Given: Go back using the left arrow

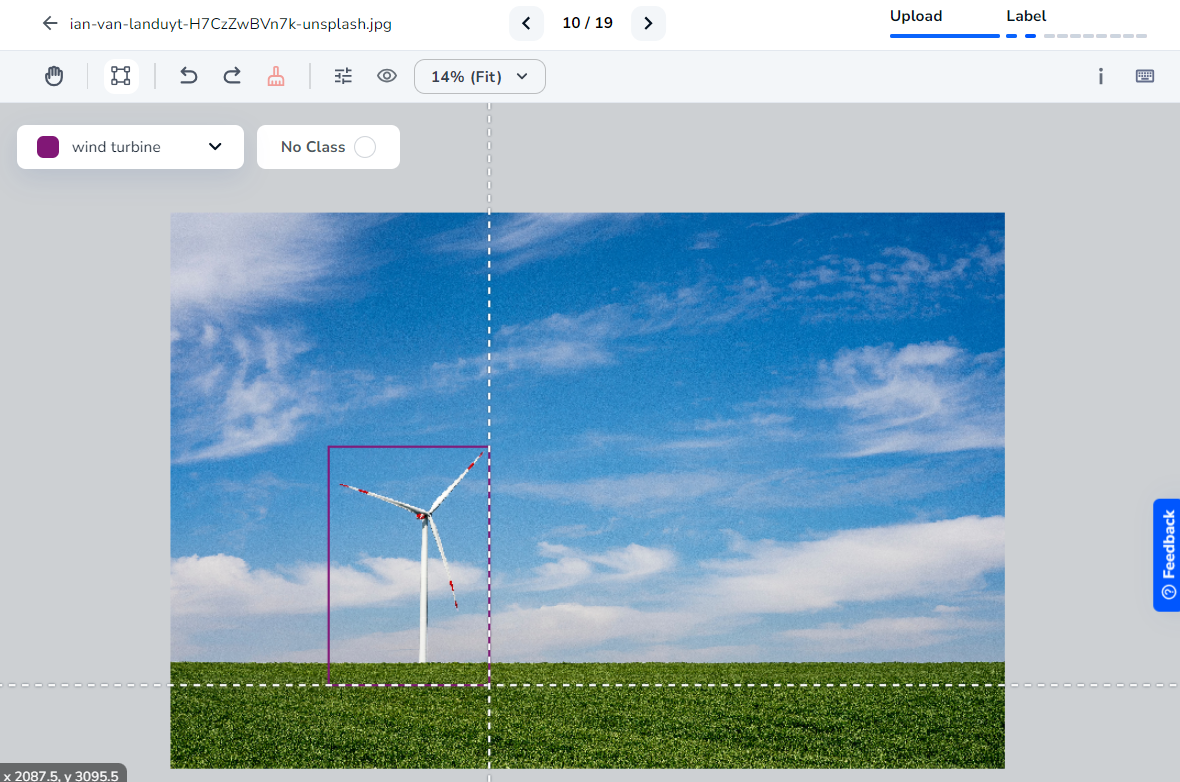Looking at the screenshot, I should (x=50, y=23).
